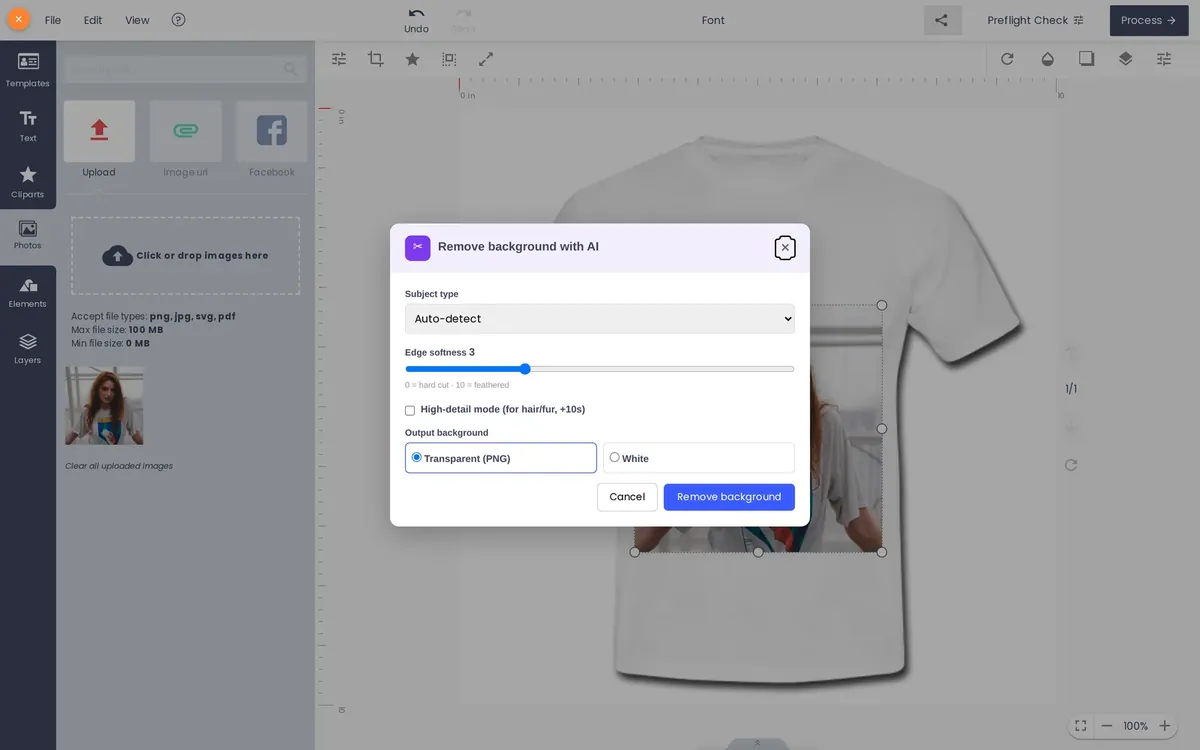Close the Remove background dialog
Image resolution: width=1200 pixels, height=750 pixels.
[785, 247]
